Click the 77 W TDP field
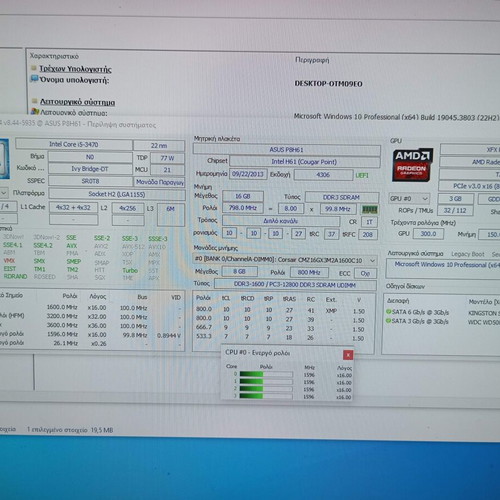The height and width of the screenshot is (500, 500). tap(167, 158)
